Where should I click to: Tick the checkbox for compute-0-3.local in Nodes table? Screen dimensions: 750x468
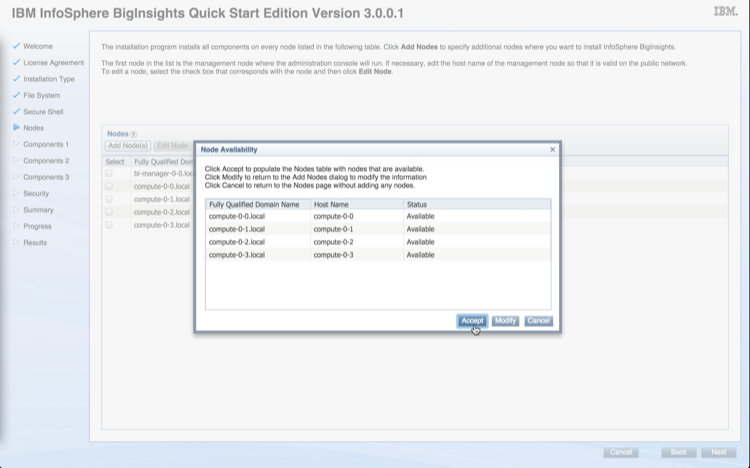pyautogui.click(x=109, y=225)
